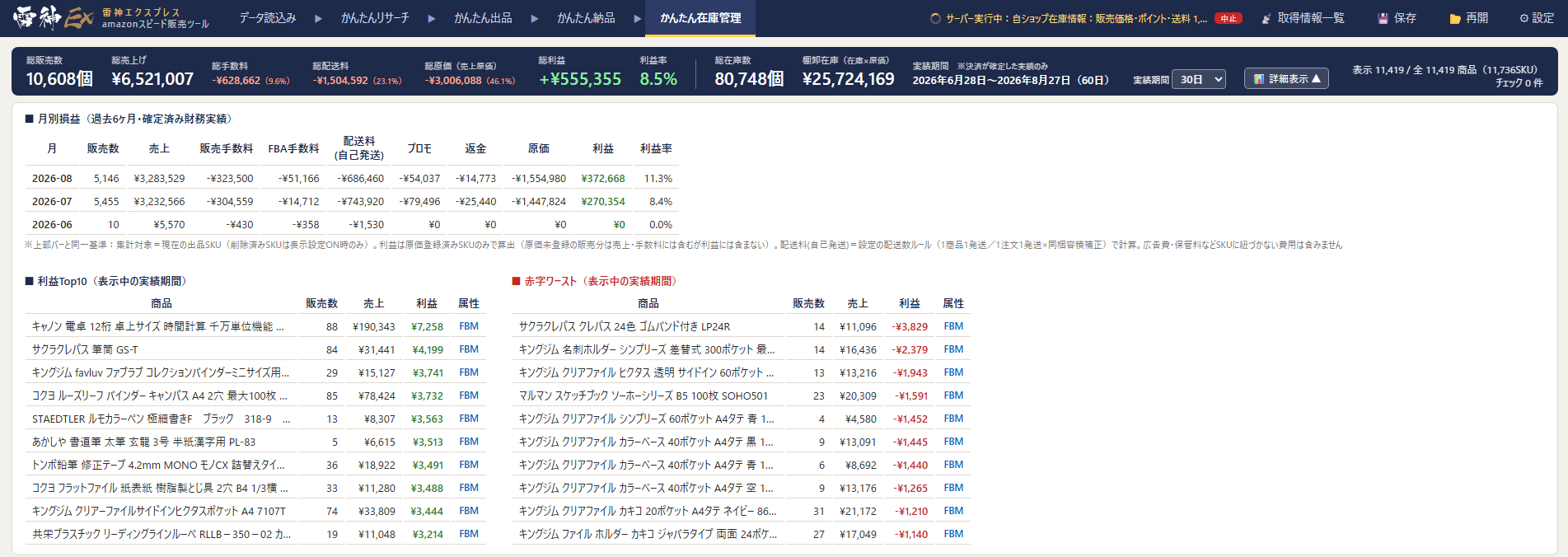Click the 属性 header in 赤字ワースト table
Screen dimensions: 1568x557
(x=953, y=303)
